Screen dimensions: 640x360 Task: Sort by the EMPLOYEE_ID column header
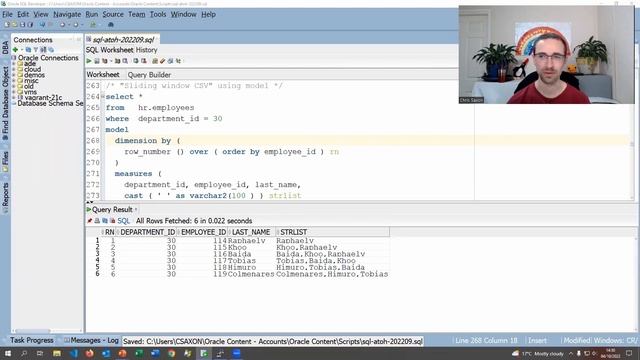pos(203,232)
